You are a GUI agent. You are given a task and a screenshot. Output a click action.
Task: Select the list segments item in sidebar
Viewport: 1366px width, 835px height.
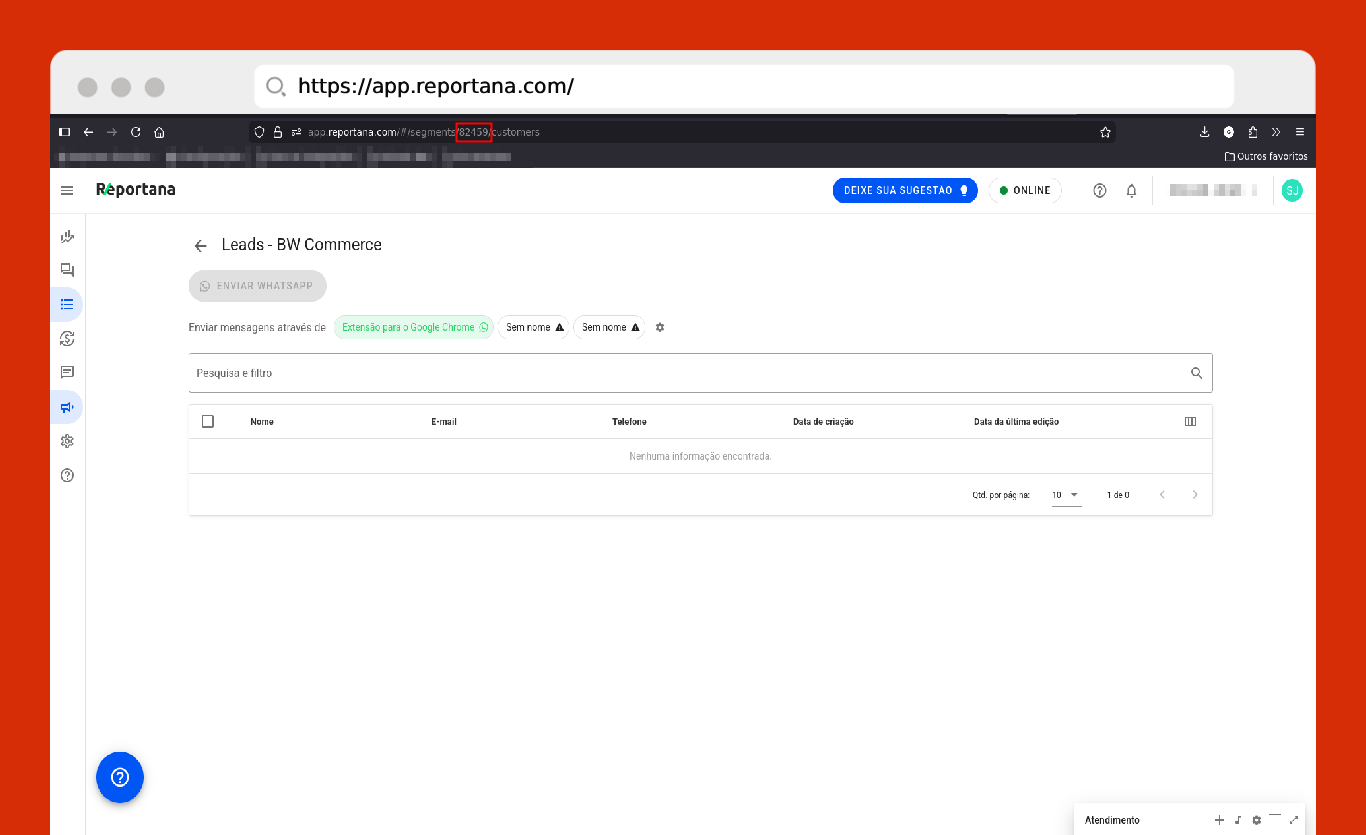pos(67,304)
